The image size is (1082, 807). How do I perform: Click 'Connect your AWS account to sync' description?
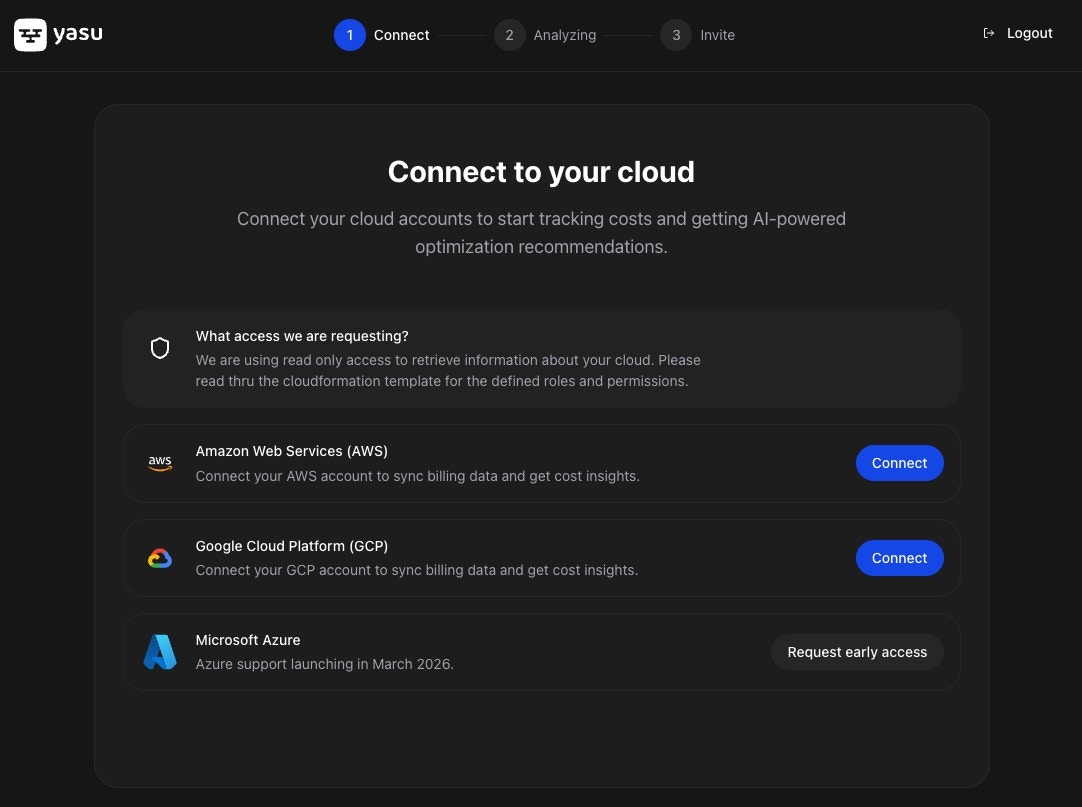pos(417,476)
